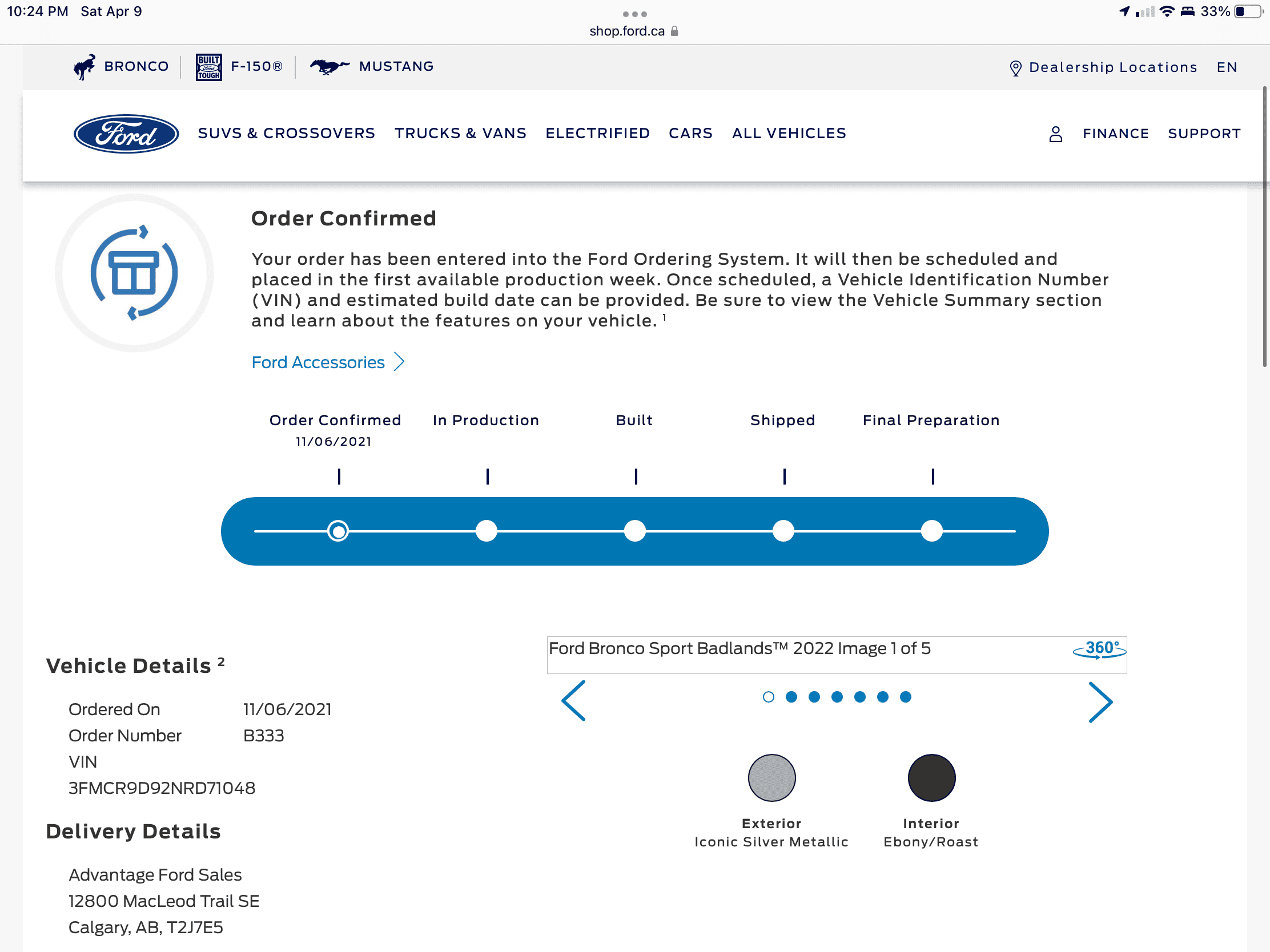Click the Mustang pony icon
The height and width of the screenshot is (952, 1270).
(x=329, y=67)
